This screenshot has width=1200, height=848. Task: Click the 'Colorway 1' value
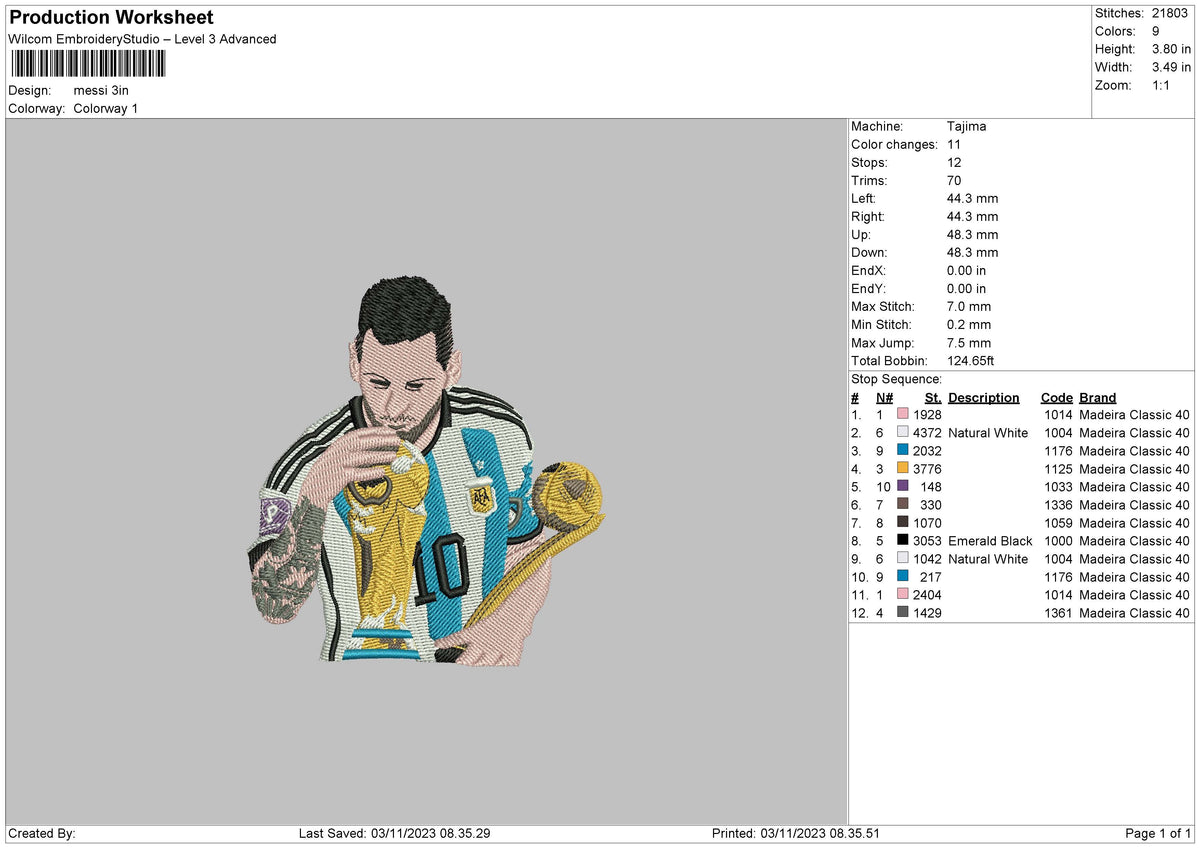pyautogui.click(x=106, y=108)
